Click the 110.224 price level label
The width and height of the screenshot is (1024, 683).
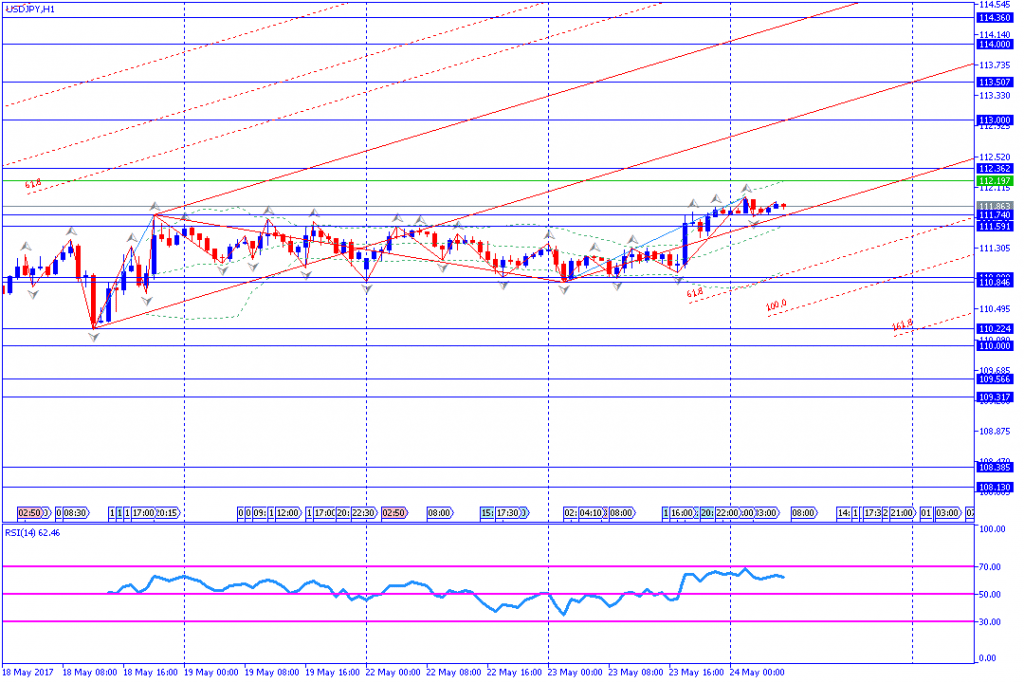995,329
